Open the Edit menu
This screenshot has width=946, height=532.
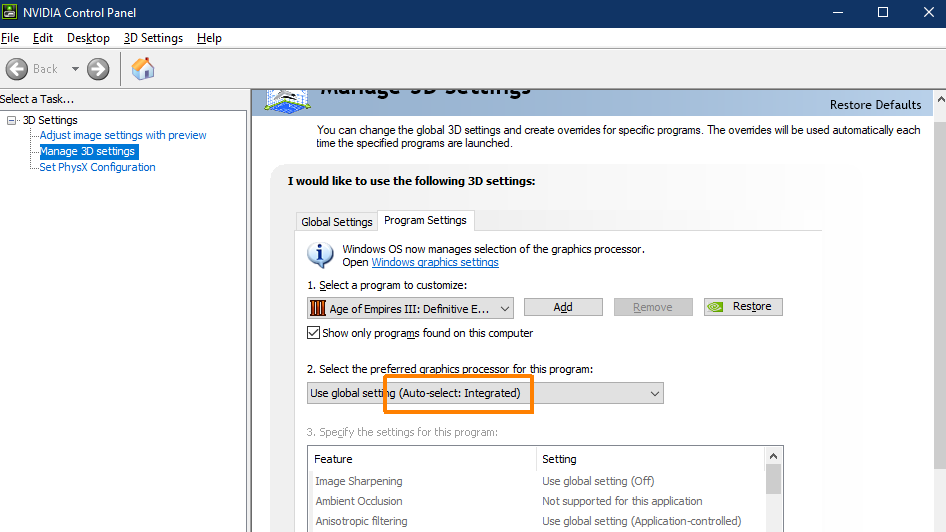(x=43, y=38)
